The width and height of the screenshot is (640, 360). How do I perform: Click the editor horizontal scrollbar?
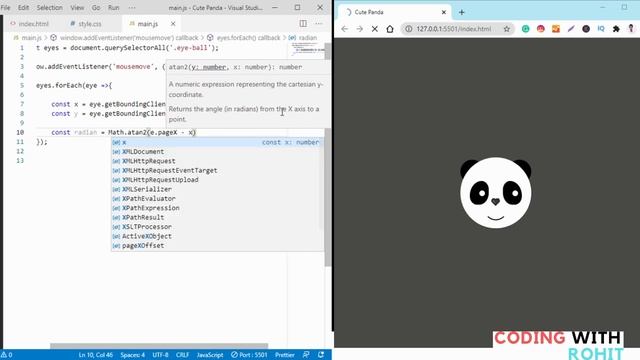coord(159,346)
